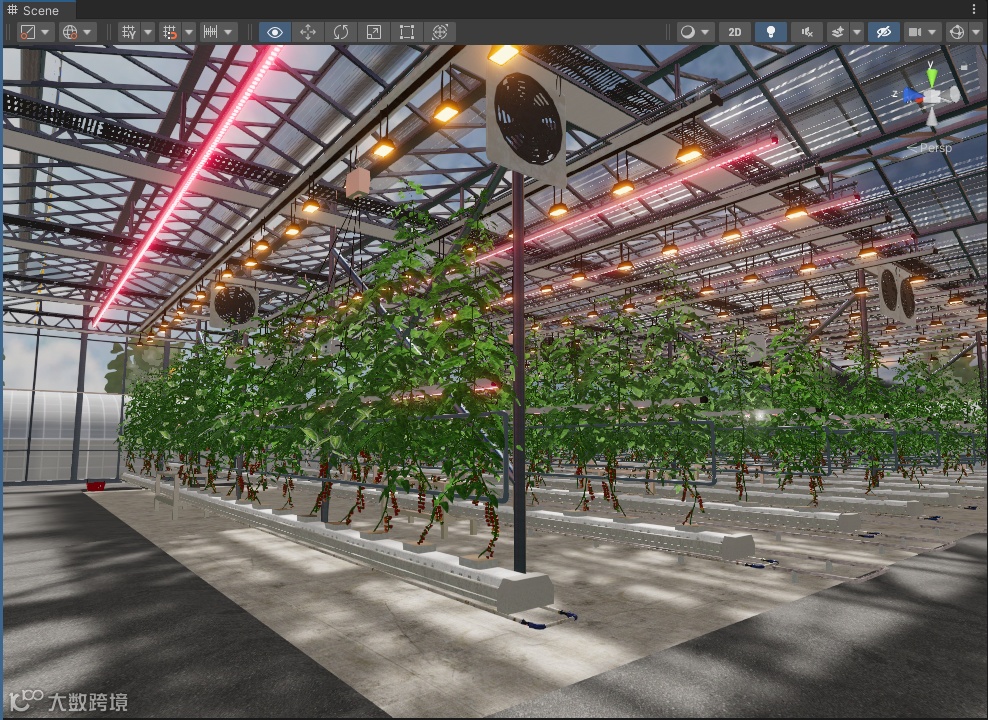The width and height of the screenshot is (988, 720).
Task: Select the Rotate tool
Action: coord(341,32)
